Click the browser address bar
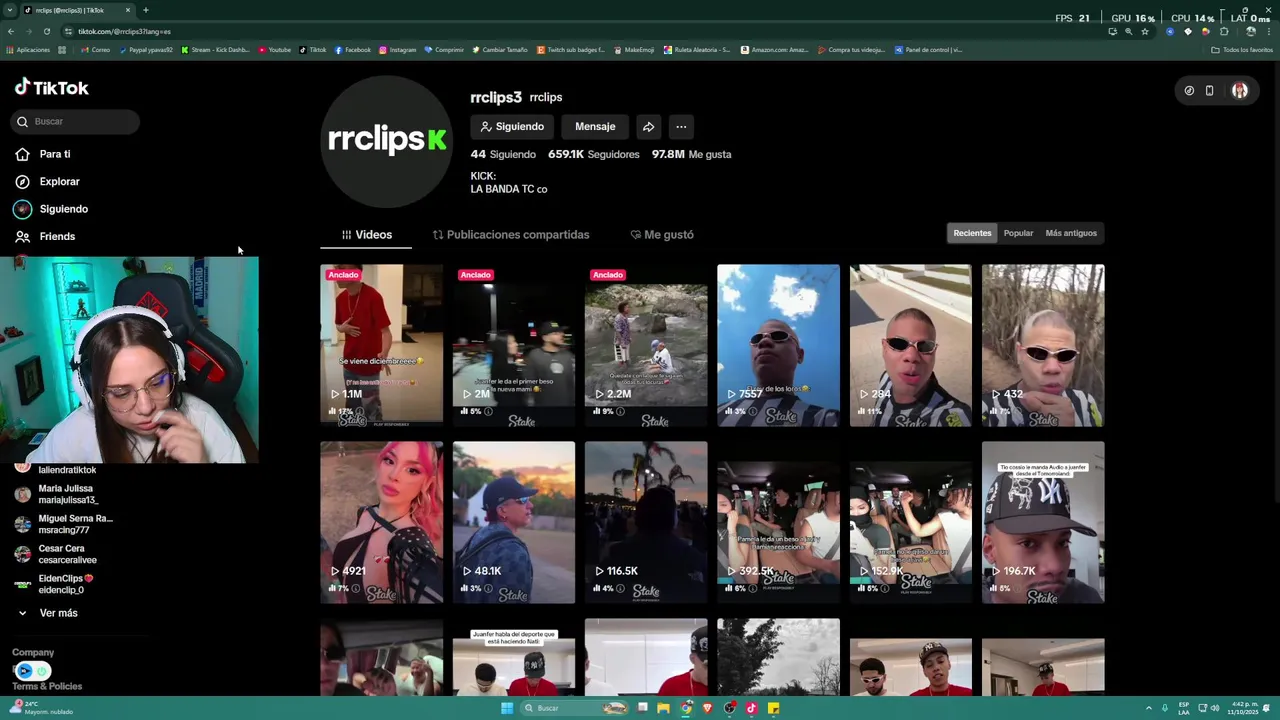The image size is (1280, 720). click(580, 31)
